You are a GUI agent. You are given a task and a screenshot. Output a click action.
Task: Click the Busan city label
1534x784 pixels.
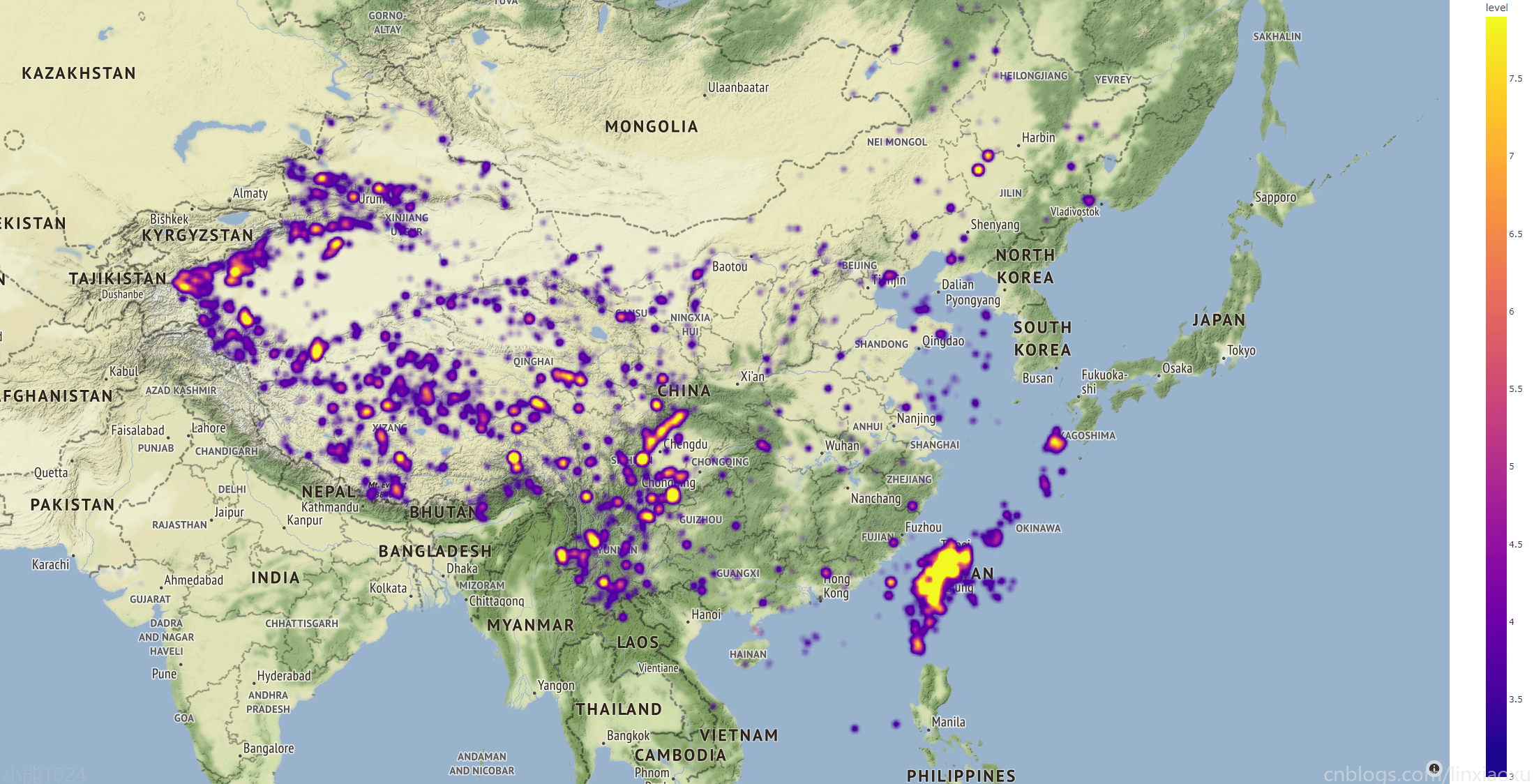[x=1037, y=378]
